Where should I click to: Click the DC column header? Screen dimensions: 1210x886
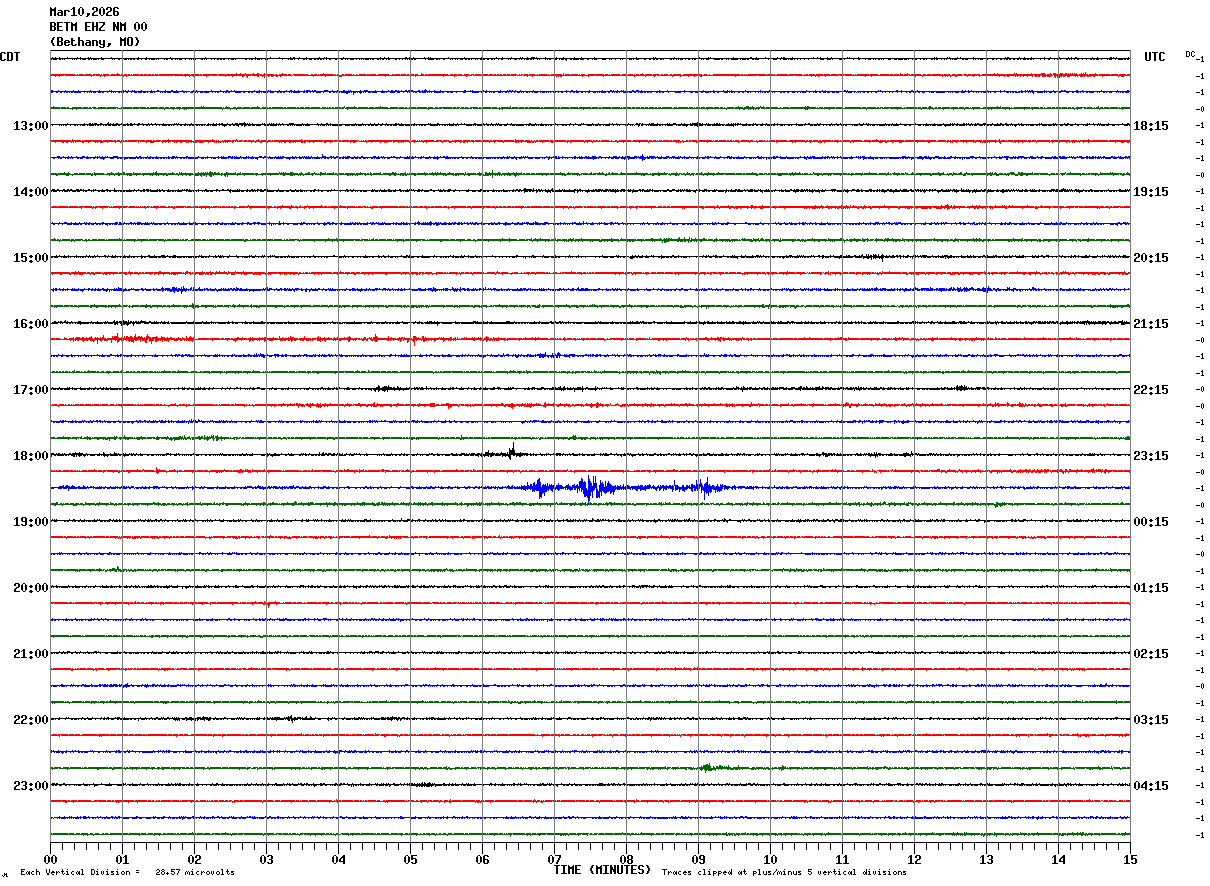tap(1190, 54)
